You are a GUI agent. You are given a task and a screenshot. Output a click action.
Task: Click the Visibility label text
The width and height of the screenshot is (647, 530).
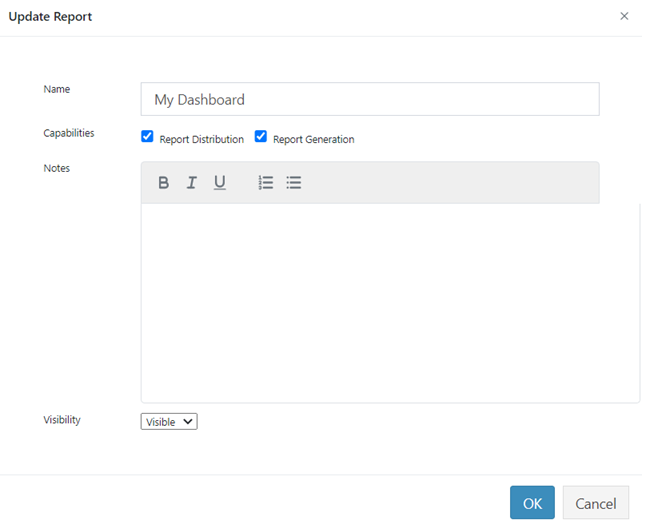[x=62, y=420]
